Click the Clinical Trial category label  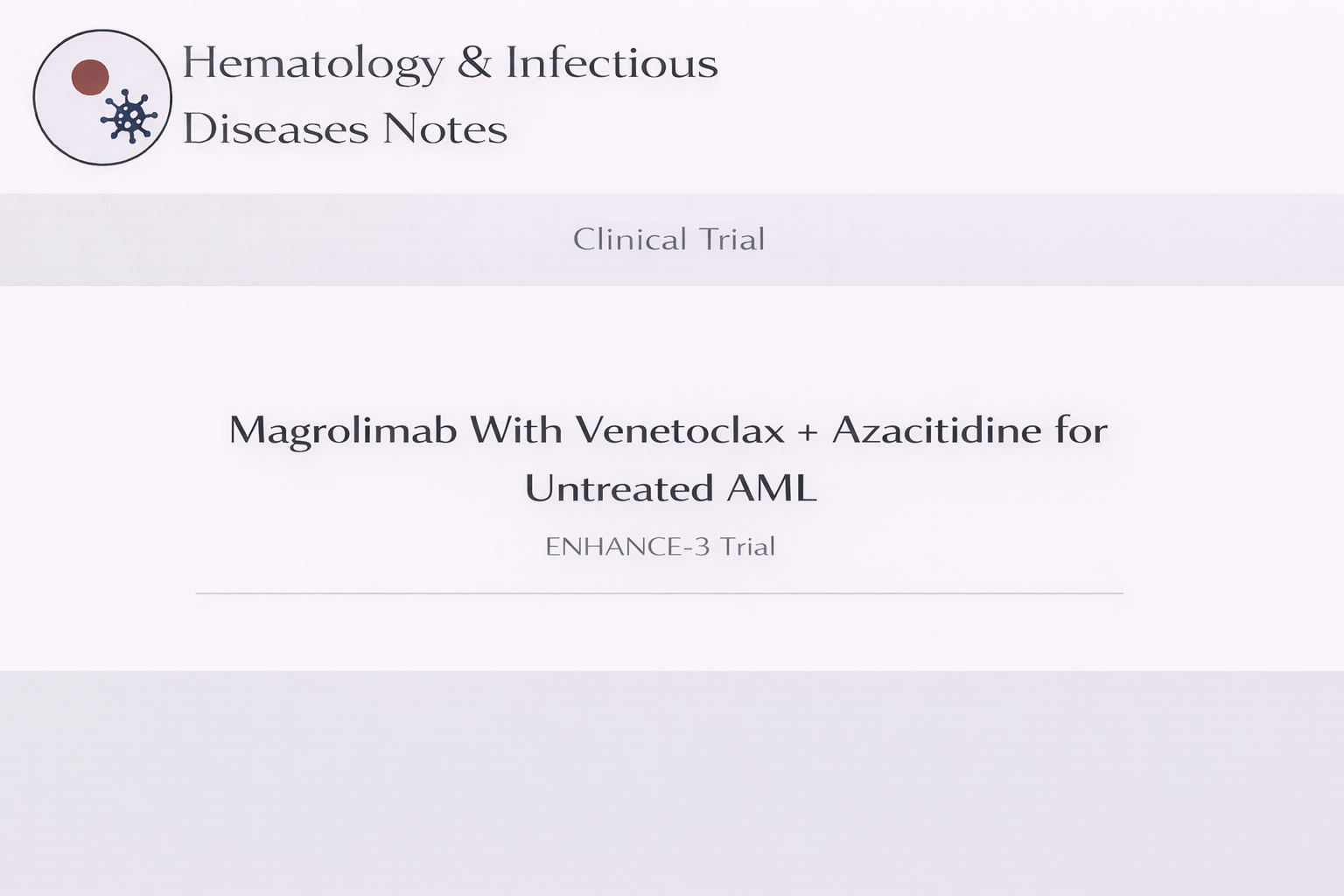point(669,240)
